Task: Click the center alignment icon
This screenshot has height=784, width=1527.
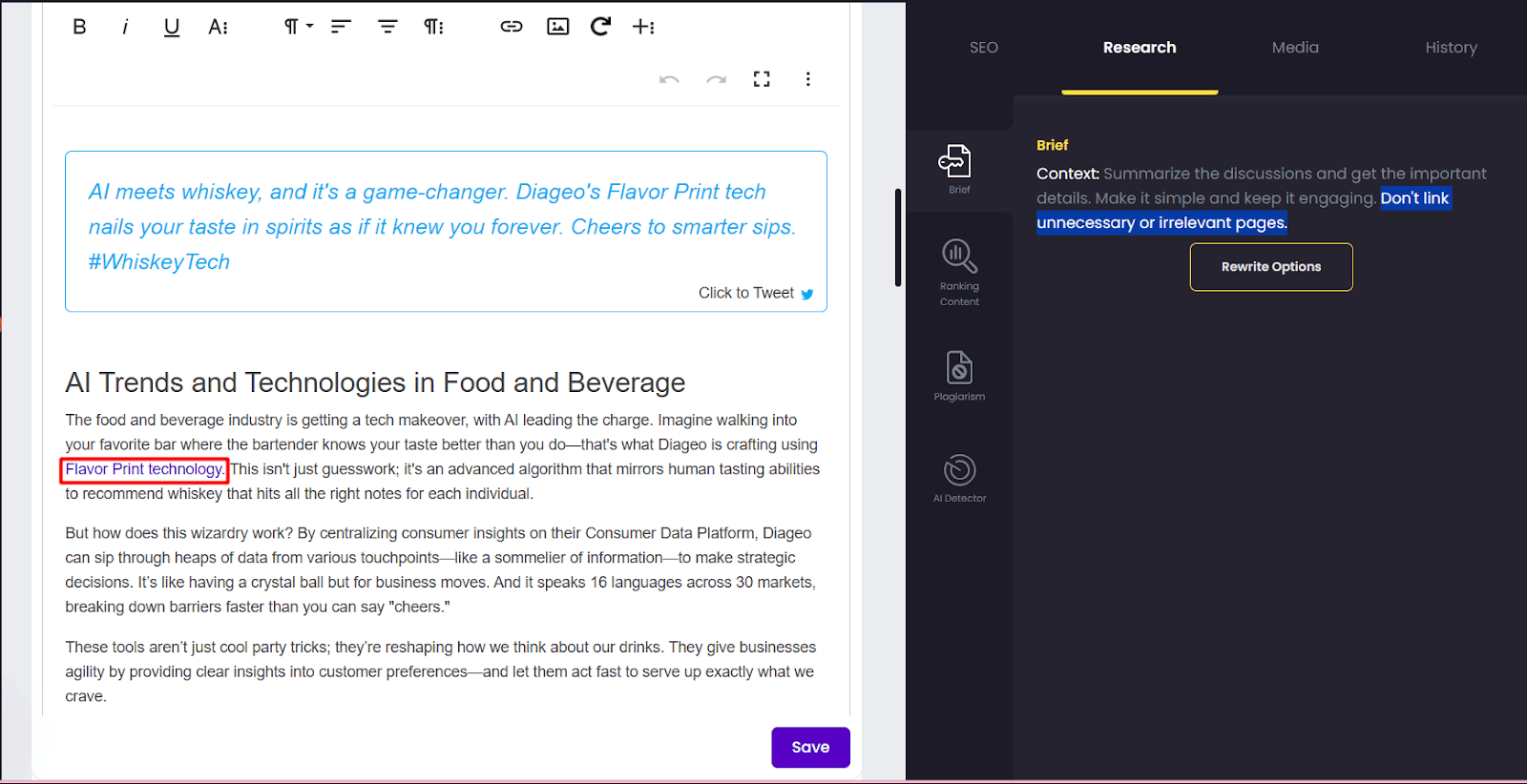Action: pyautogui.click(x=387, y=27)
